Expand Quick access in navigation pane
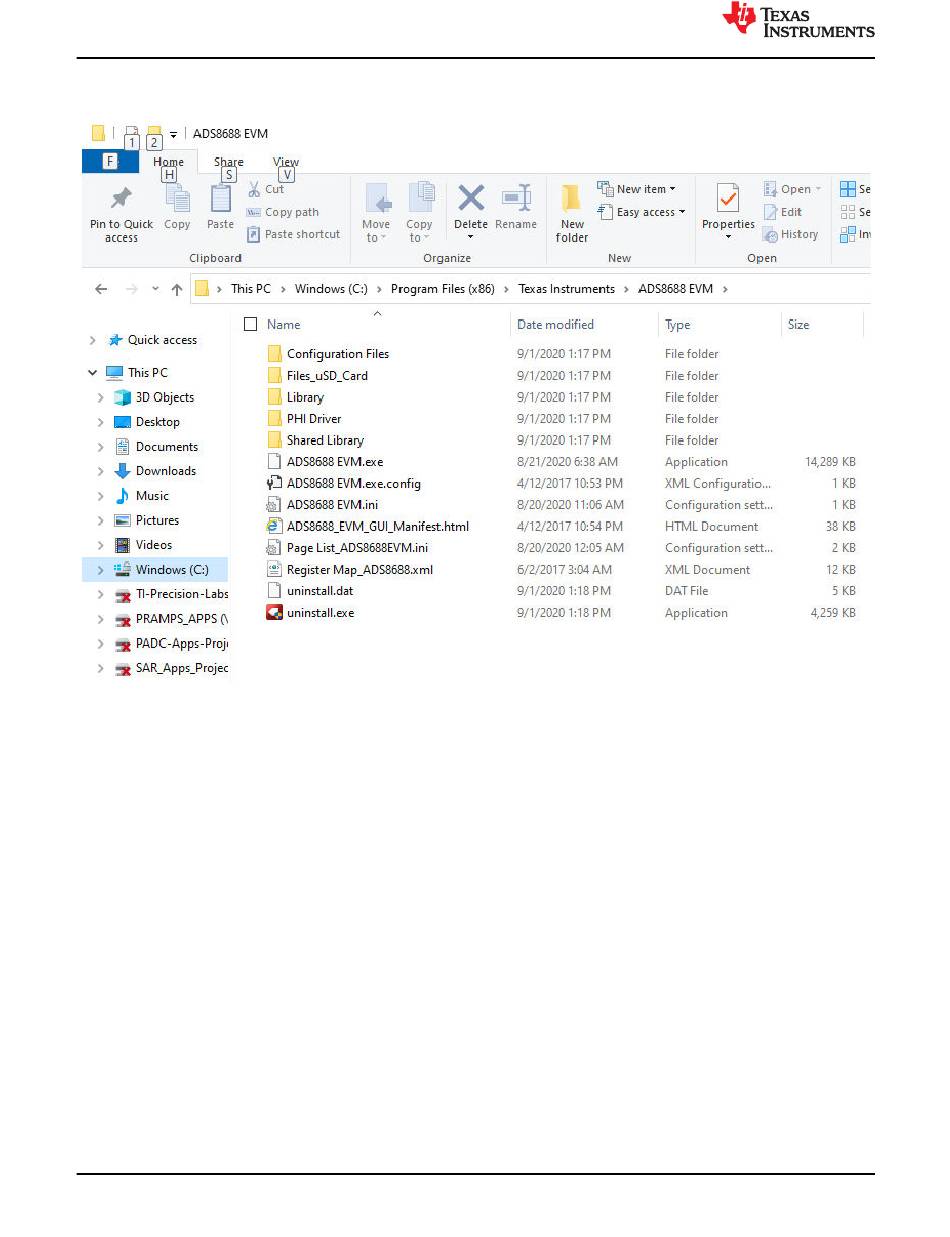Image resolution: width=950 pixels, height=1237 pixels. (x=93, y=340)
